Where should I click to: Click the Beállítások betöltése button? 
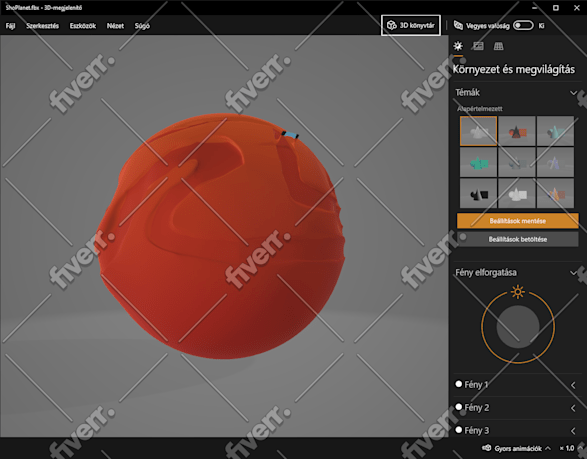[517, 239]
